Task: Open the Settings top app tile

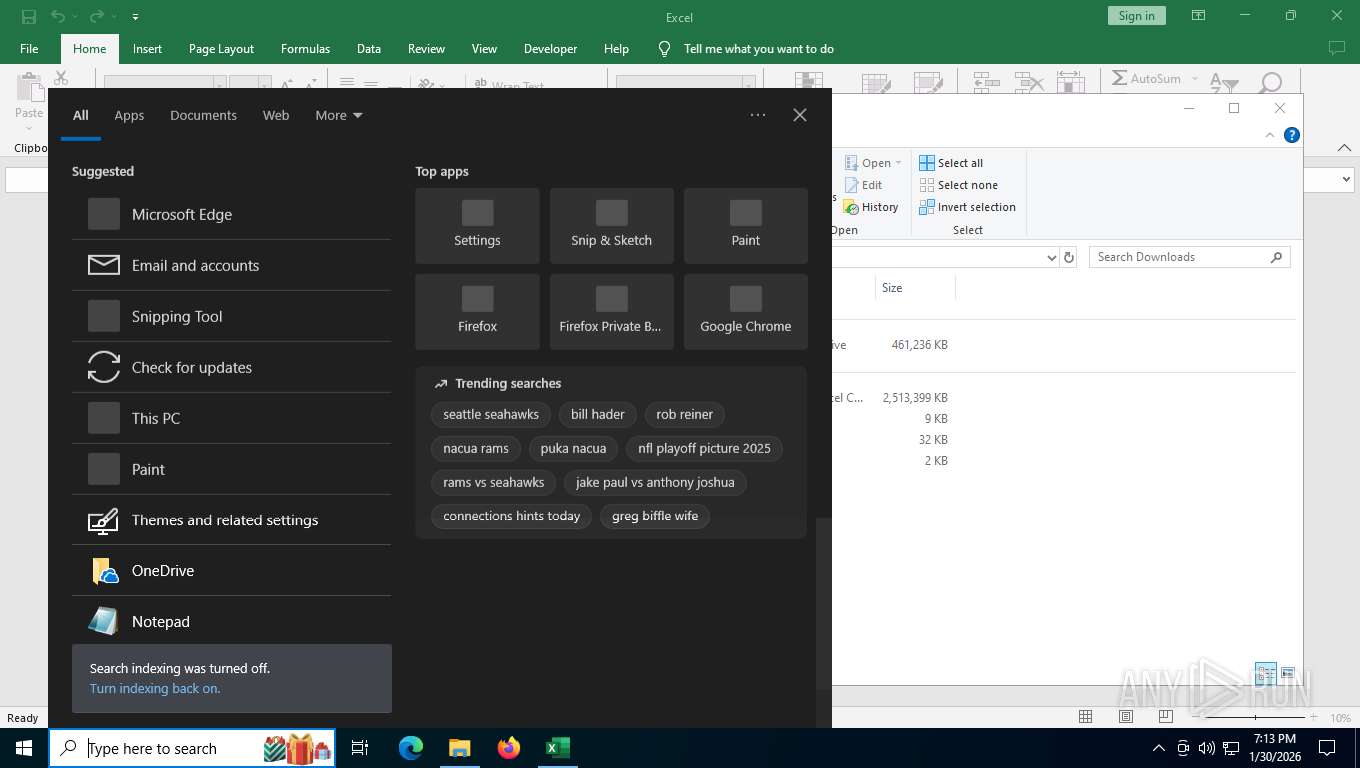Action: [x=477, y=225]
